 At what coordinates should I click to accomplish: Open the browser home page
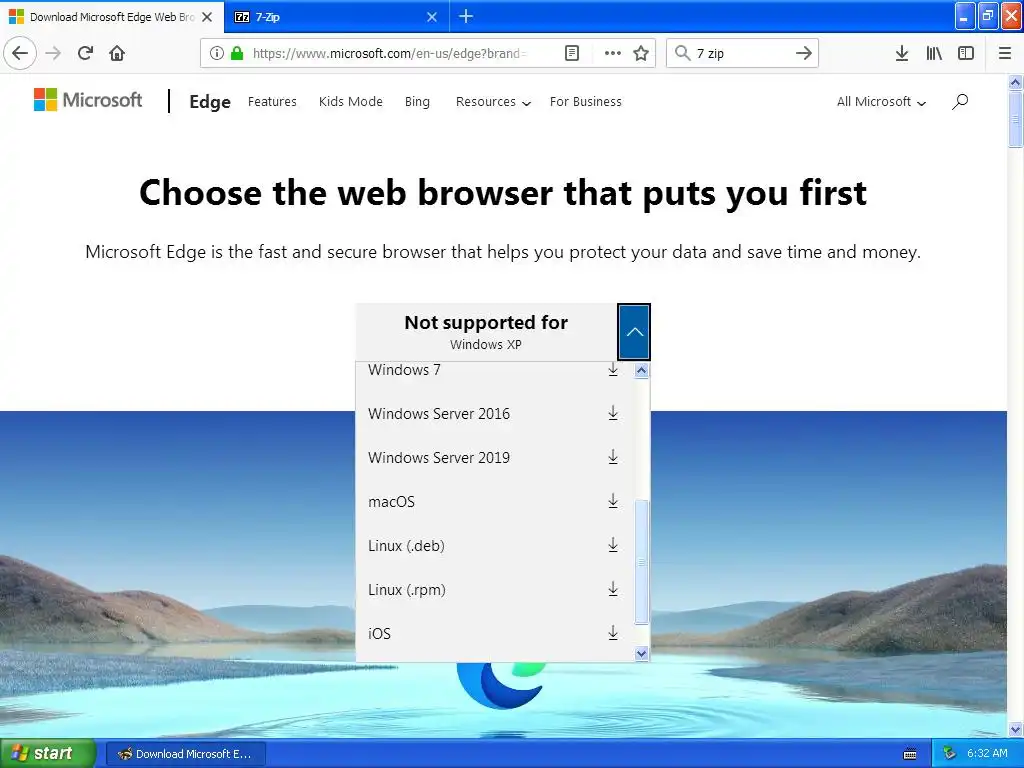tap(117, 53)
